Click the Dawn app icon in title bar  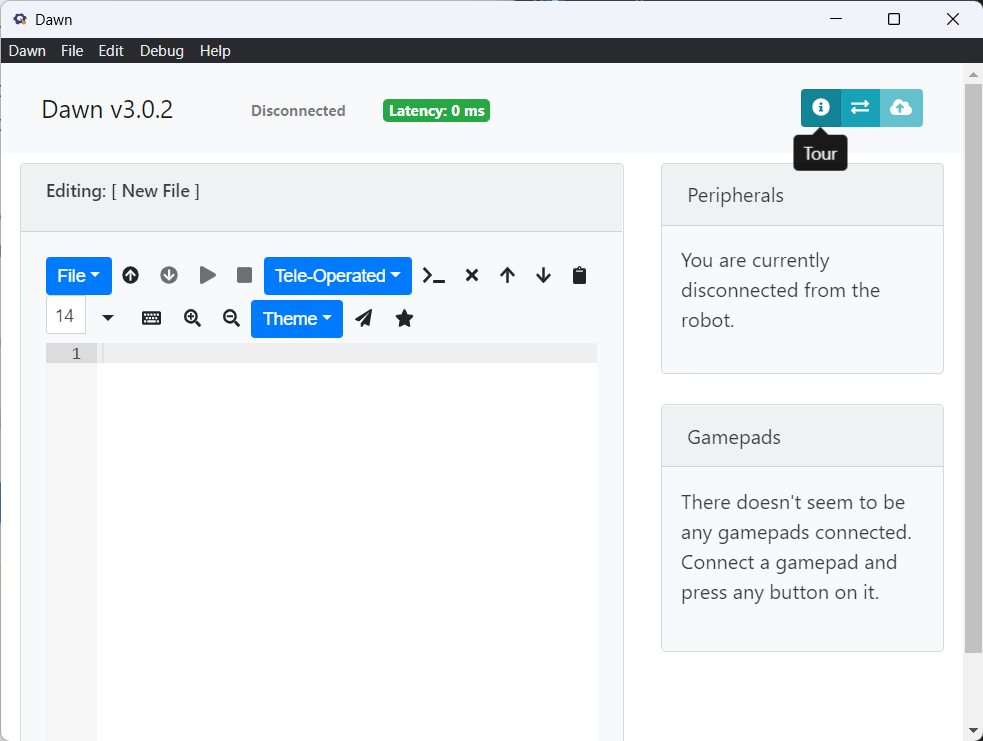(x=20, y=19)
